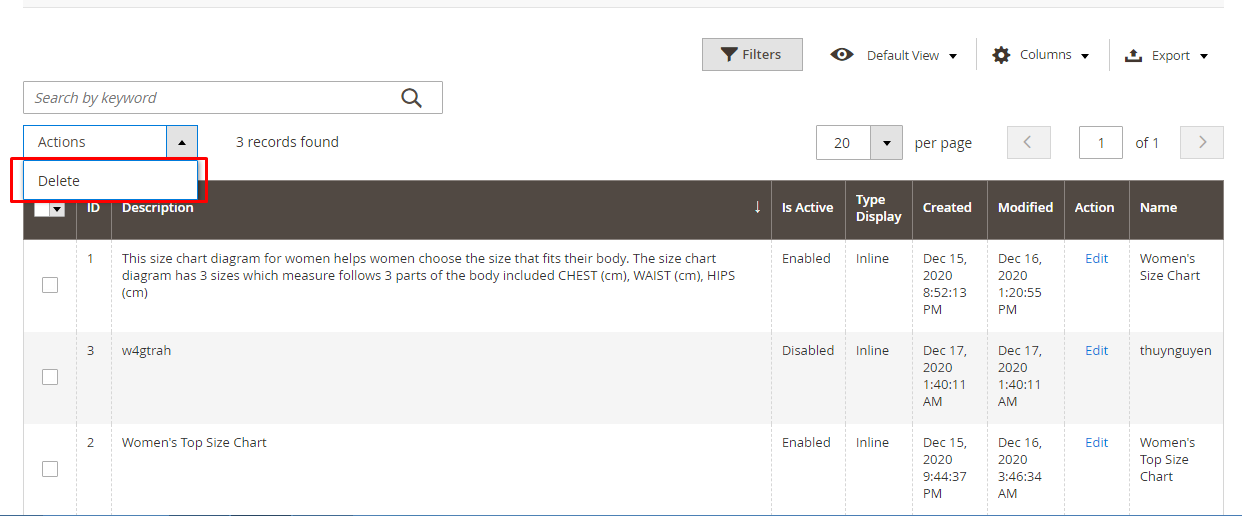Open the per page size dropdown
The width and height of the screenshot is (1242, 516).
(x=886, y=143)
